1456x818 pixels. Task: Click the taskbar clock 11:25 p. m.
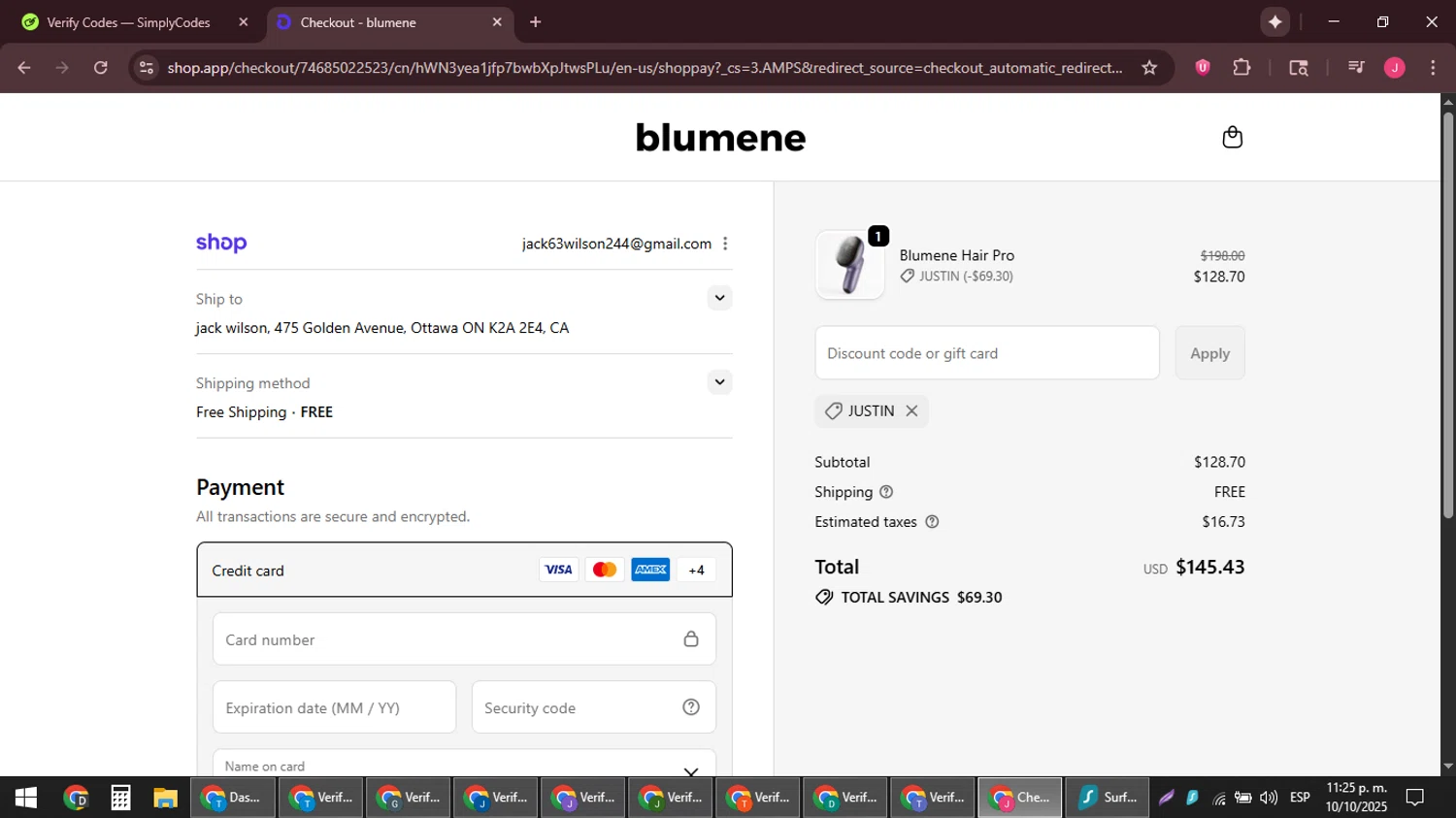point(1356,788)
